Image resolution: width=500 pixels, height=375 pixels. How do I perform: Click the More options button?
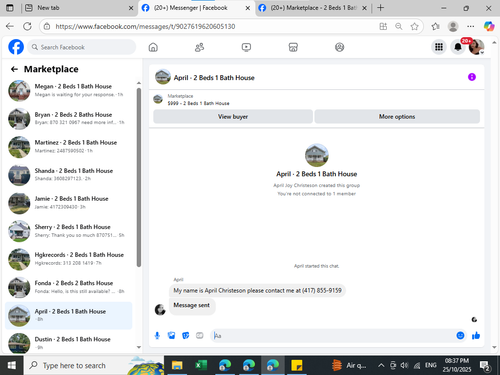tap(397, 116)
